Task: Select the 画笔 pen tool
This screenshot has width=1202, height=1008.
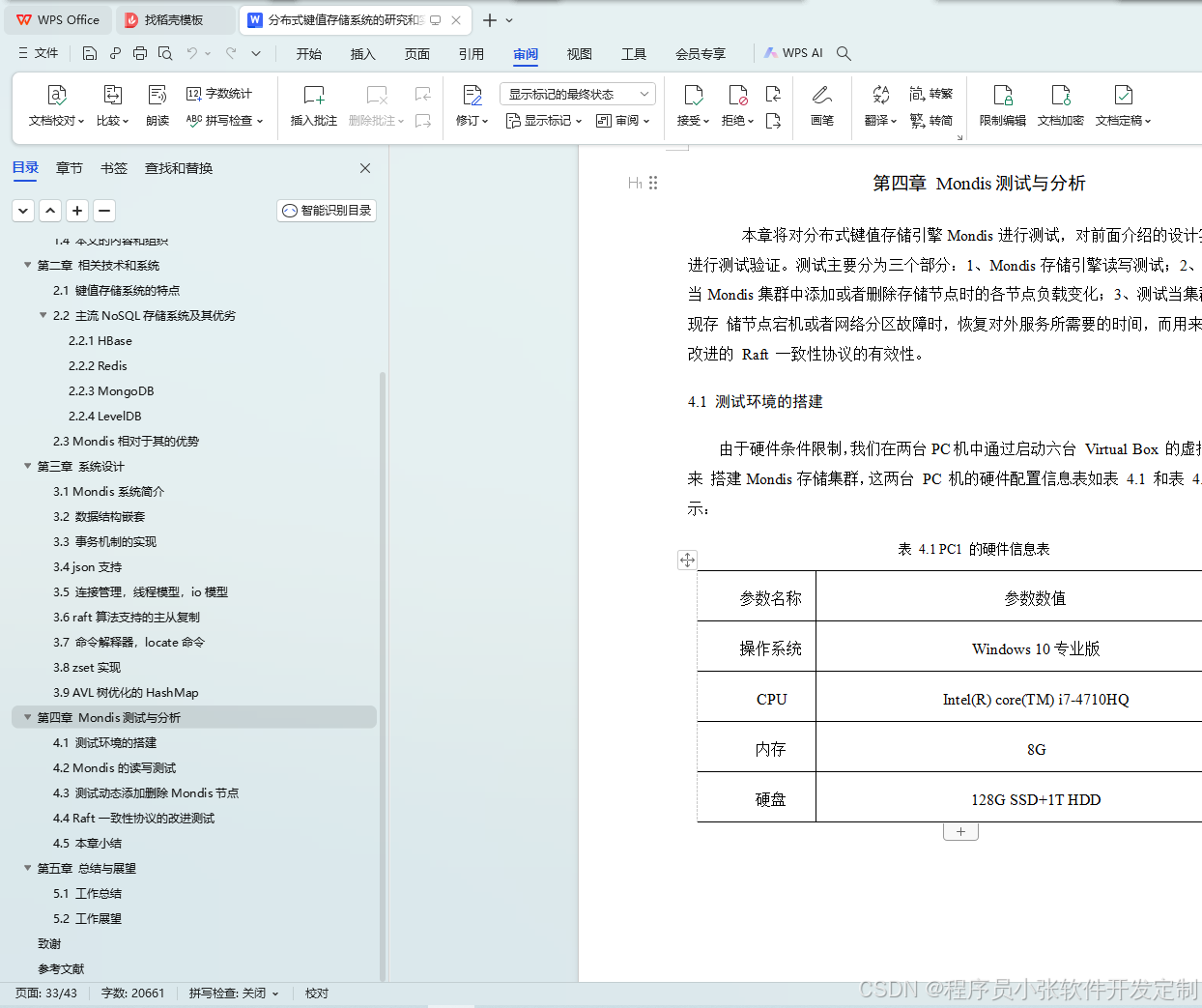Action: 822,95
